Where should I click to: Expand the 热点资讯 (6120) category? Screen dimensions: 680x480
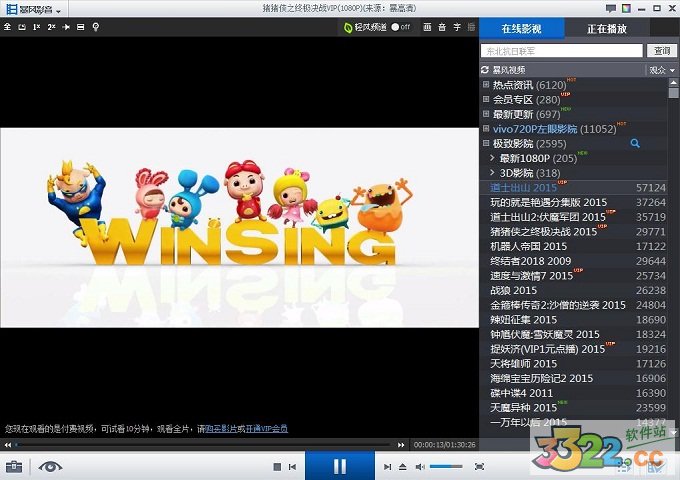486,85
